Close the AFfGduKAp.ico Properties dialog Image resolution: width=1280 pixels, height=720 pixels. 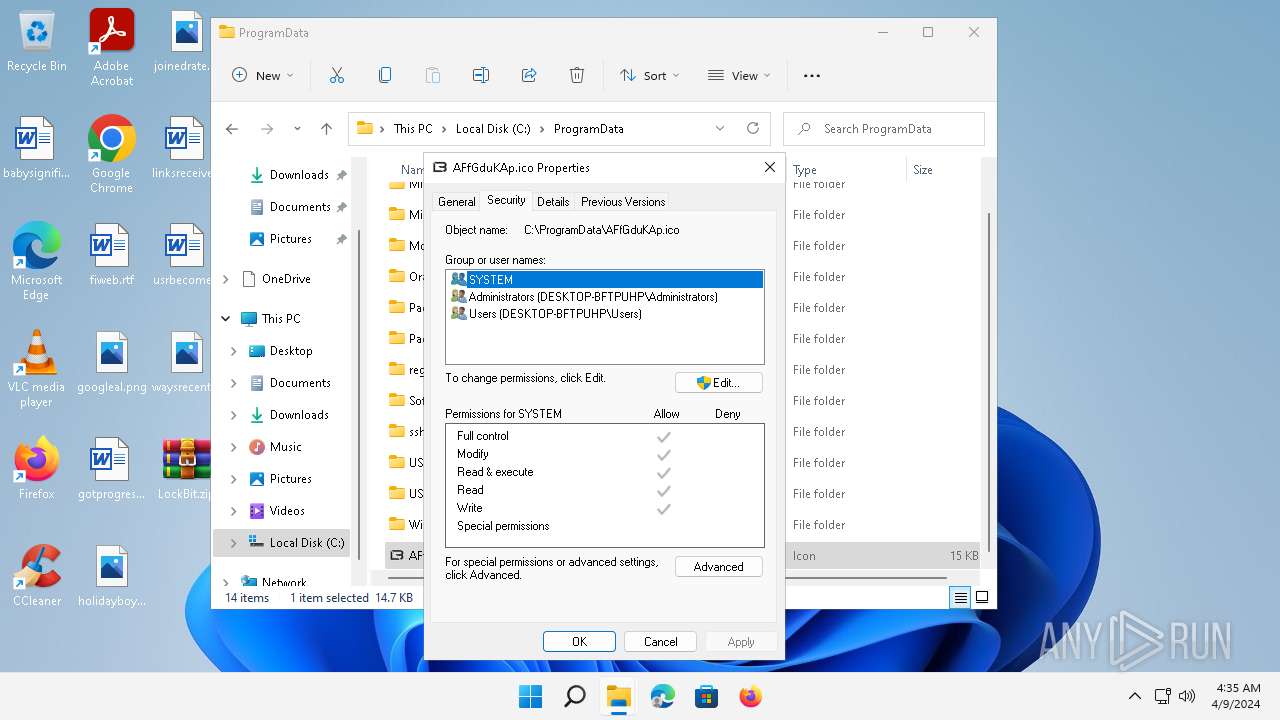[770, 167]
